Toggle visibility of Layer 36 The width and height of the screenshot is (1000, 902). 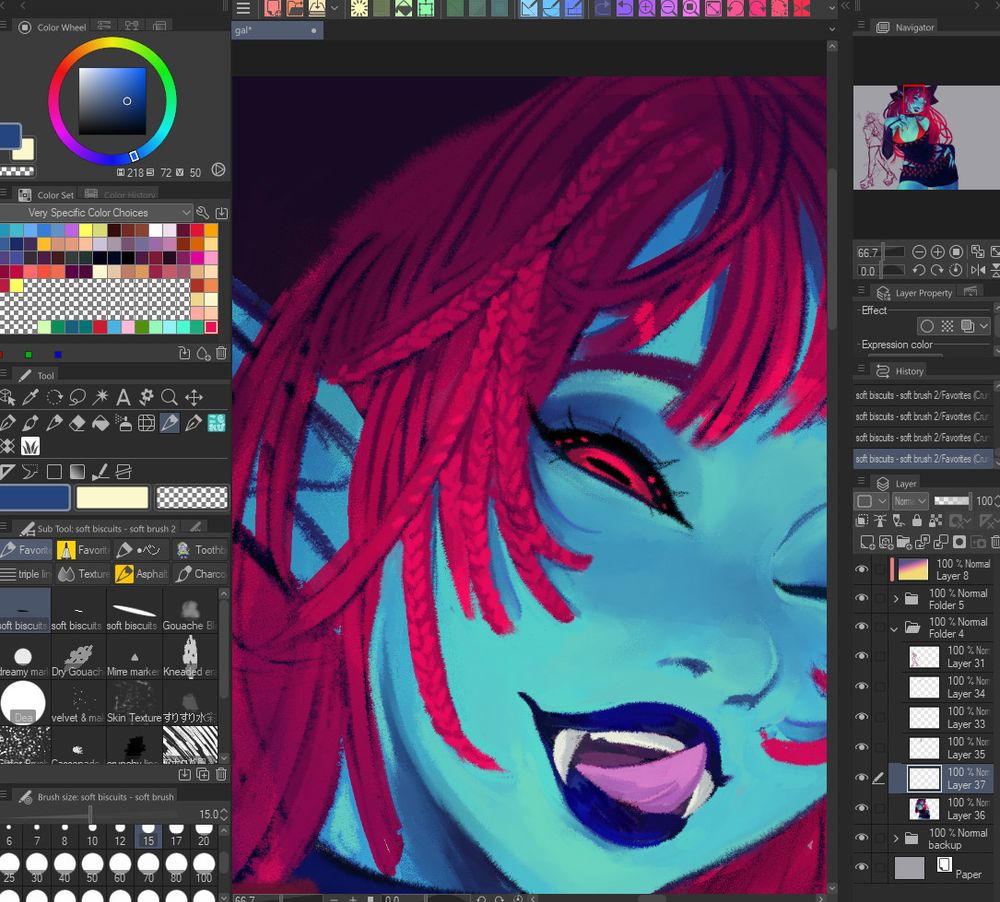pos(862,808)
